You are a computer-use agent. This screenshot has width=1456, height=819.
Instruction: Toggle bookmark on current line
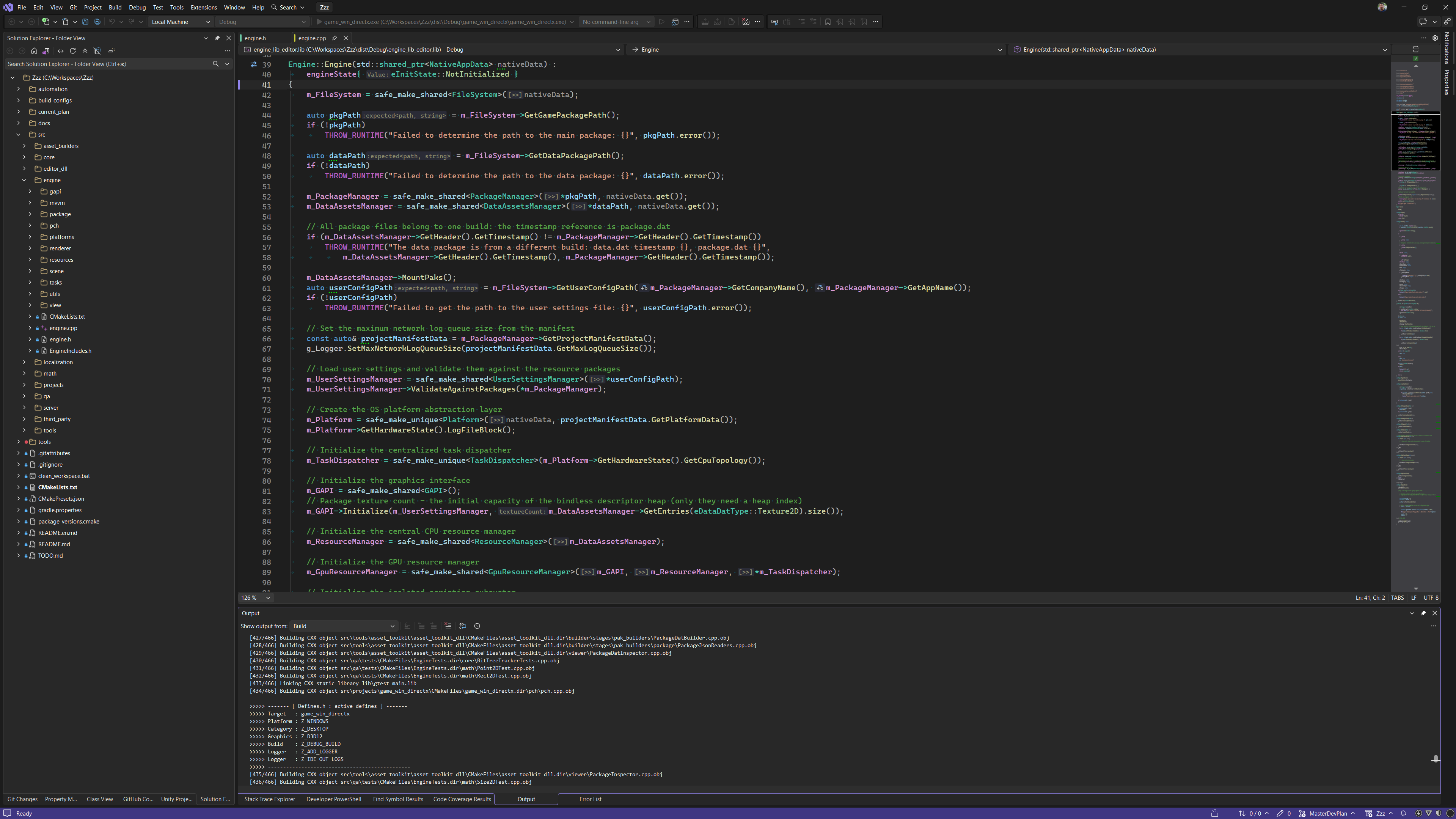point(828,22)
